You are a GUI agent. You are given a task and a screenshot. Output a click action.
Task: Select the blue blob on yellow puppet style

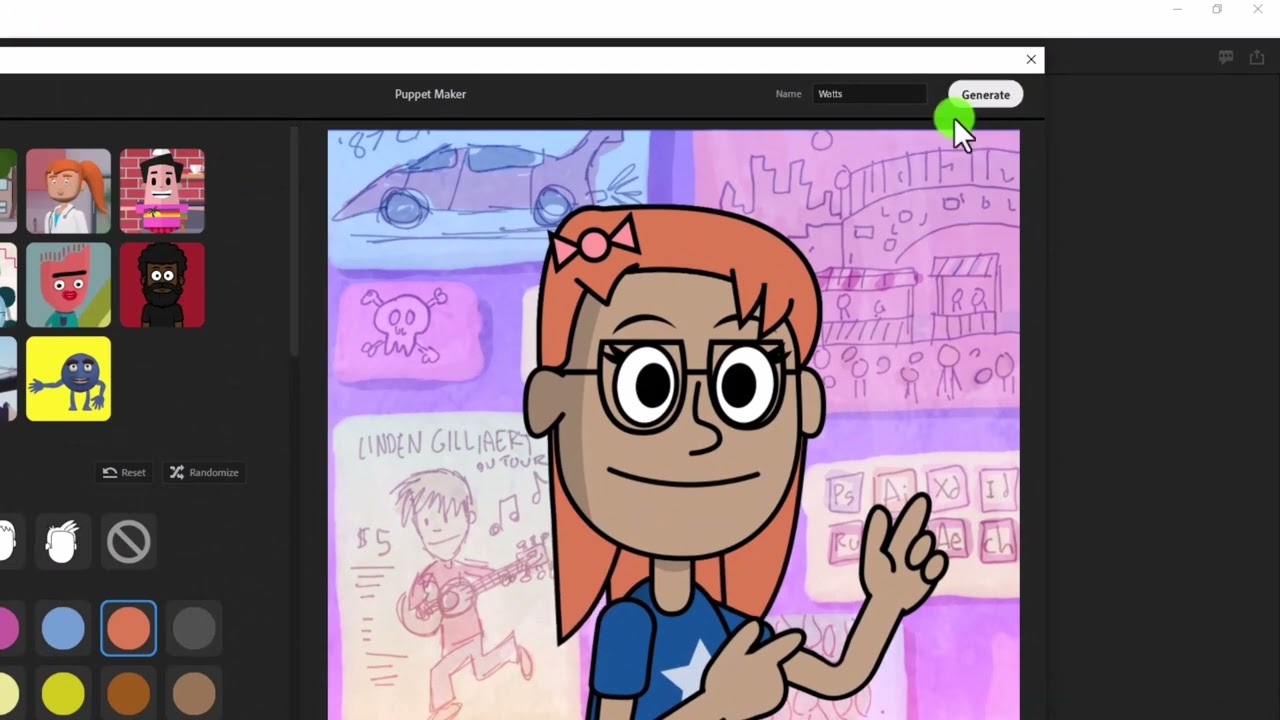tap(68, 379)
